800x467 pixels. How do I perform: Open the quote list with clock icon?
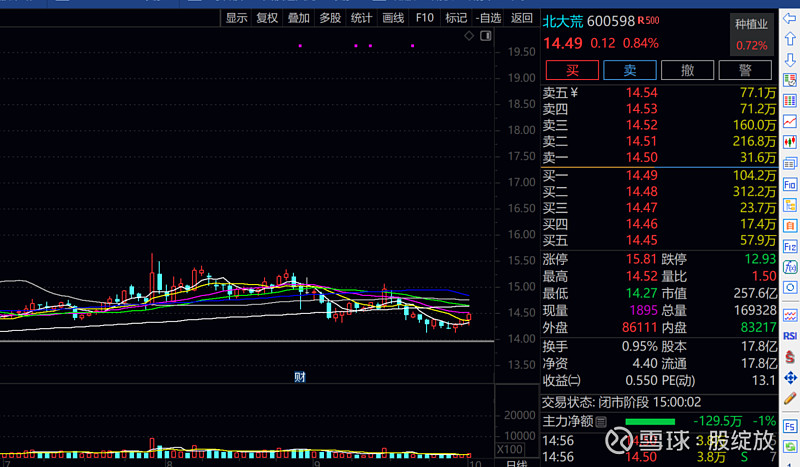point(790,80)
